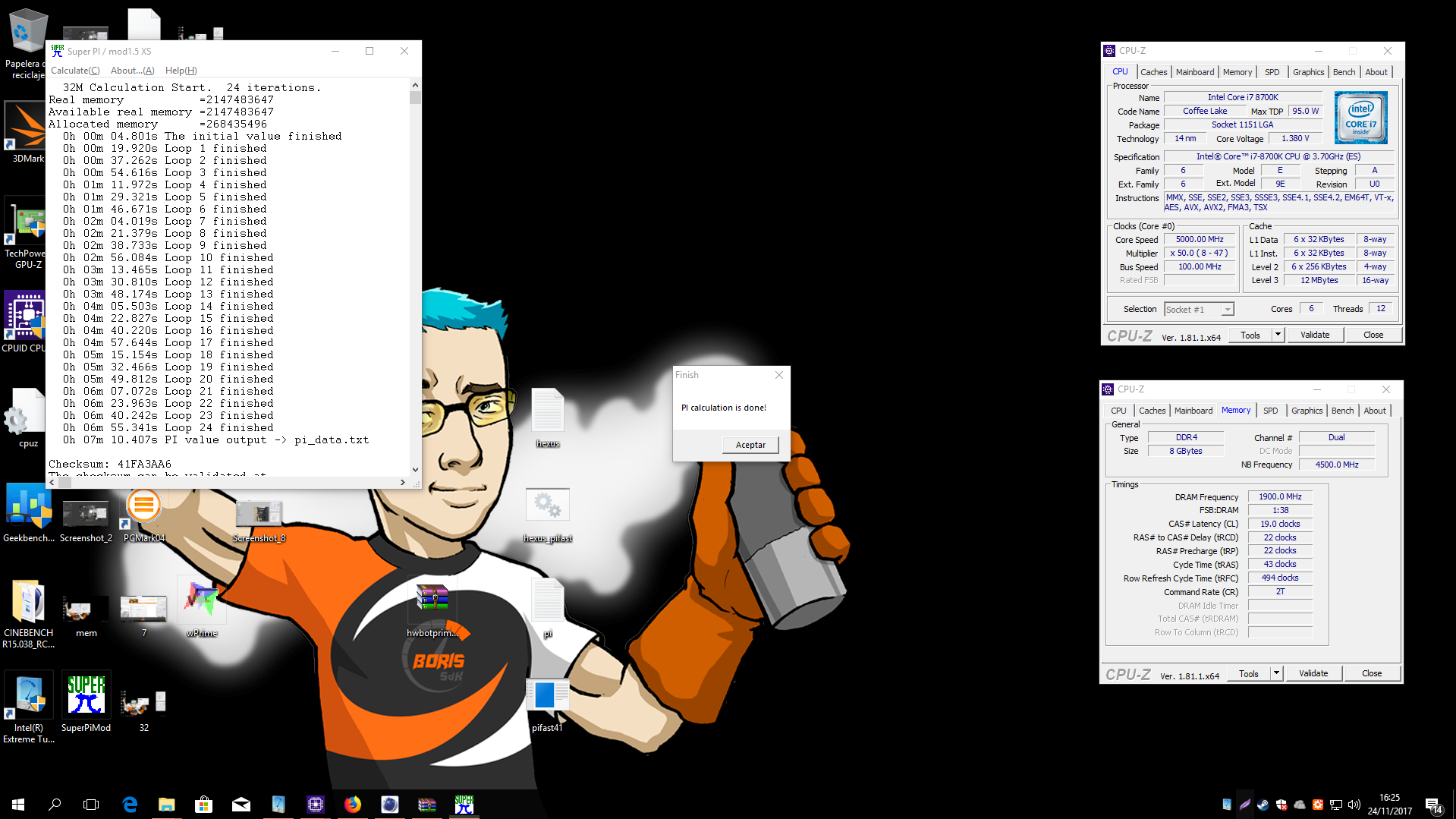Image resolution: width=1456 pixels, height=819 pixels.
Task: Click Tools button in top CPU-Z
Action: (x=1250, y=335)
